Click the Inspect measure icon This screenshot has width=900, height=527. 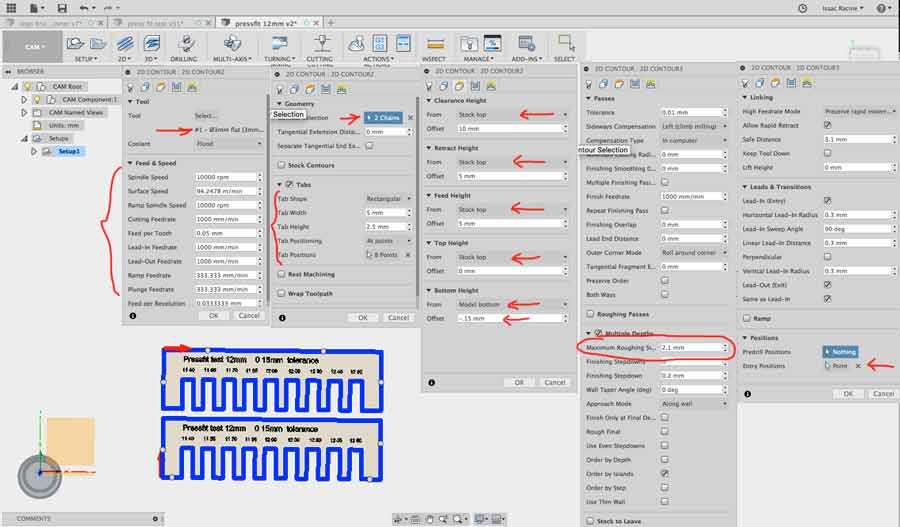[433, 43]
